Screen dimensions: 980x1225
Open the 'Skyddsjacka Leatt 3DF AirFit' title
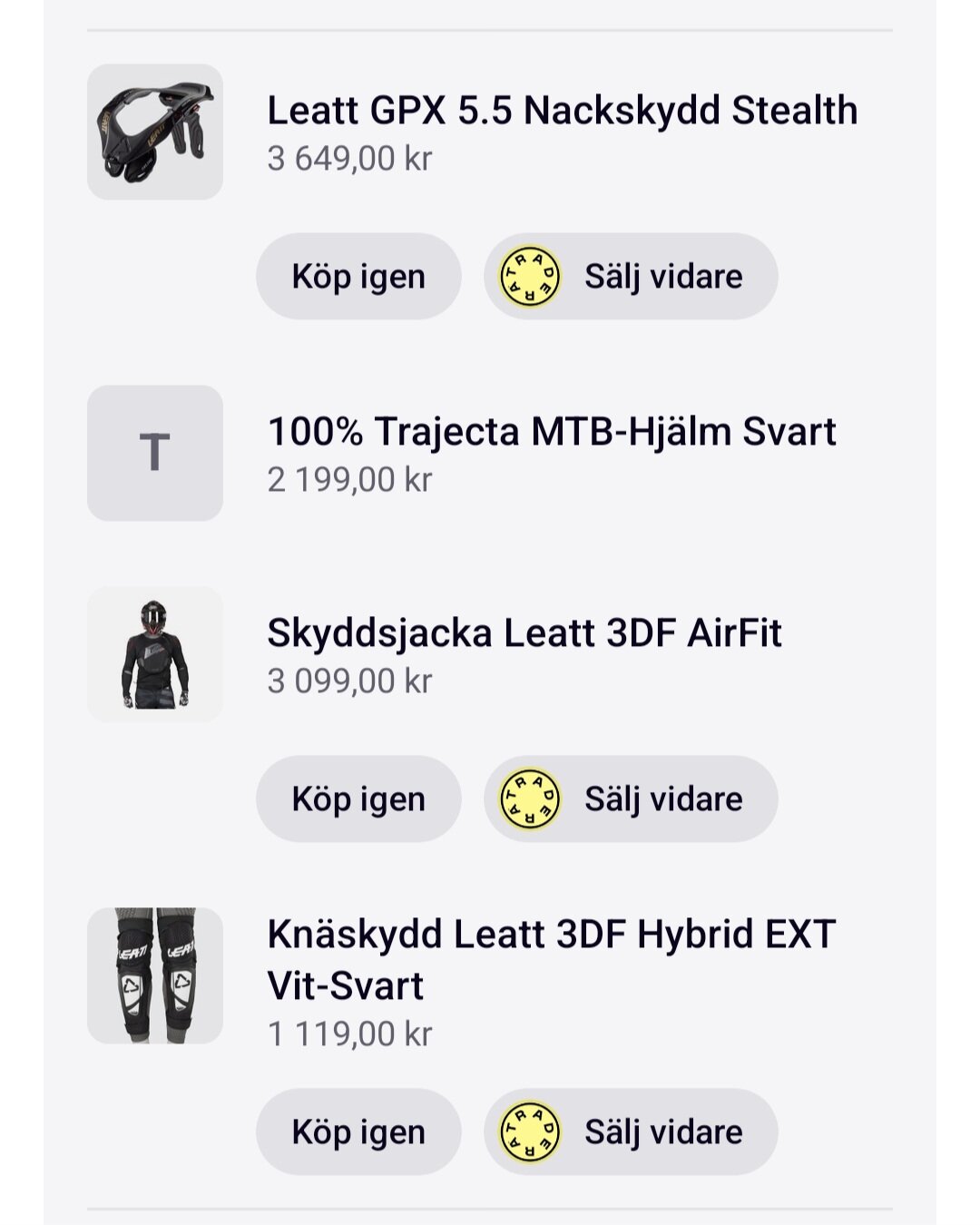point(524,633)
